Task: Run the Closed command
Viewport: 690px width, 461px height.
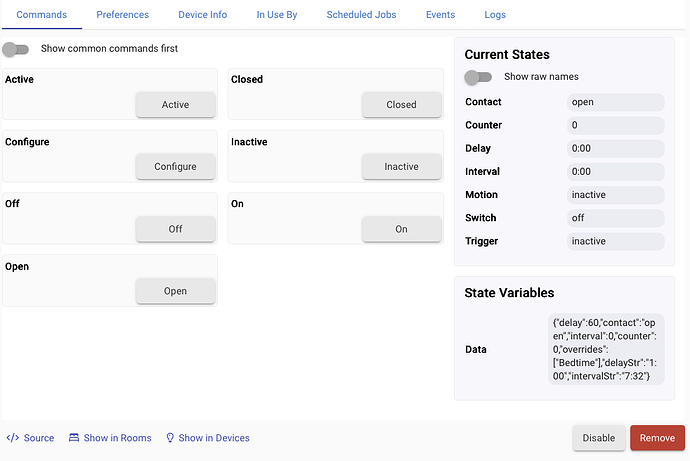Action: (401, 105)
